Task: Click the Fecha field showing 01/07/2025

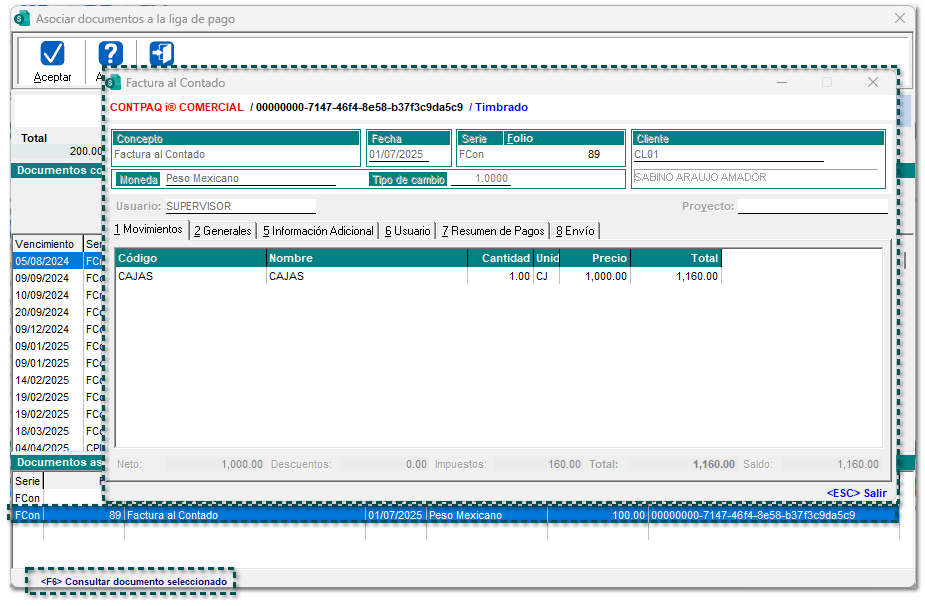Action: tap(398, 155)
